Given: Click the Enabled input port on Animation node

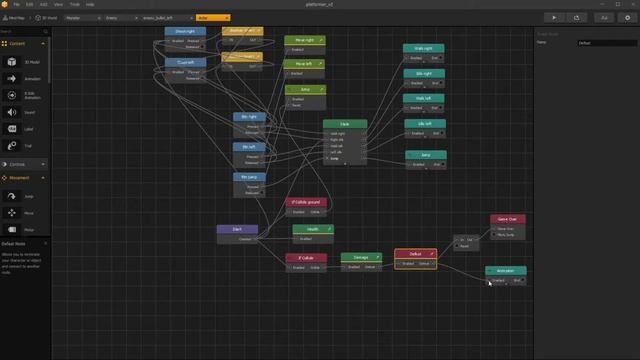Looking at the screenshot, I should tap(489, 280).
